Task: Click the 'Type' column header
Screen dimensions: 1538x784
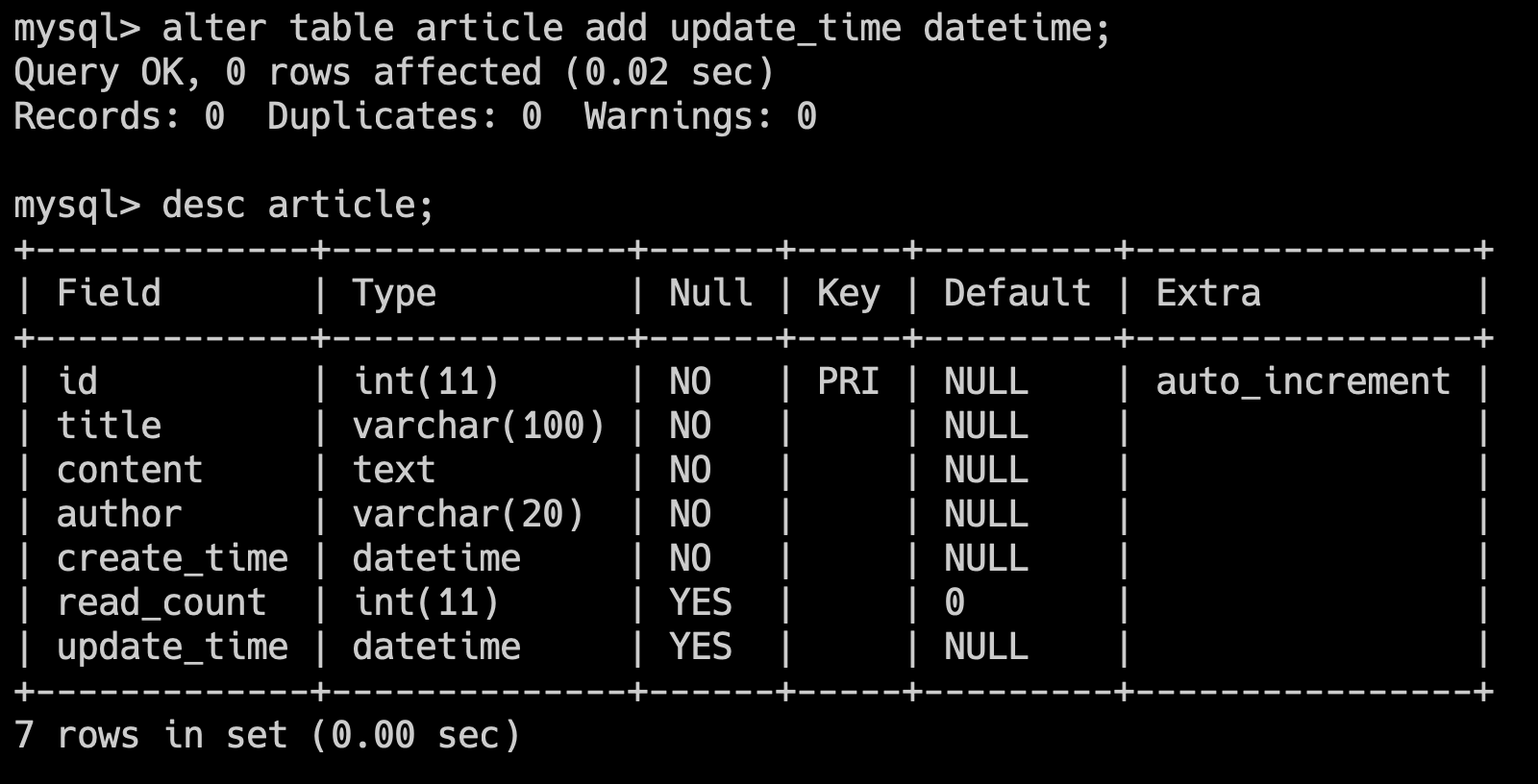Action: [394, 293]
